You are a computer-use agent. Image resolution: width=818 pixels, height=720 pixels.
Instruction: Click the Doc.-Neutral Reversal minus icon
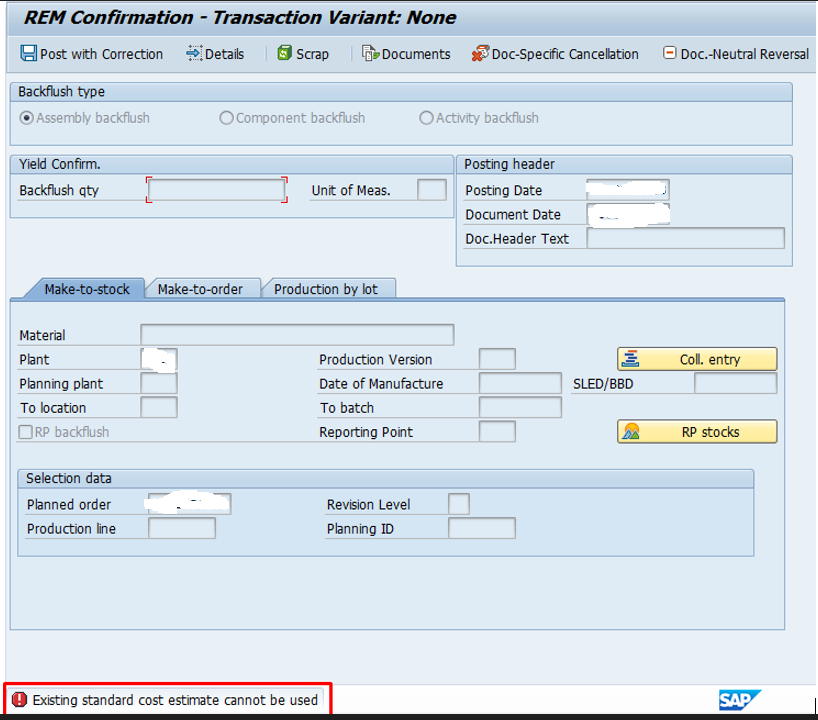coord(669,53)
